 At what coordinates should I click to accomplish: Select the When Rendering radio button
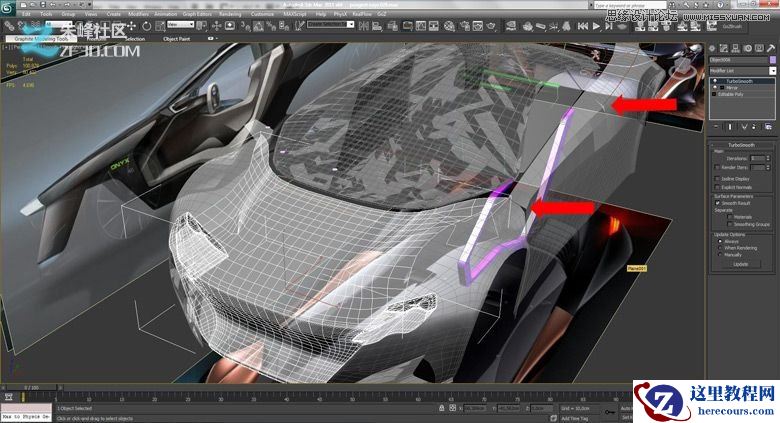(x=720, y=248)
